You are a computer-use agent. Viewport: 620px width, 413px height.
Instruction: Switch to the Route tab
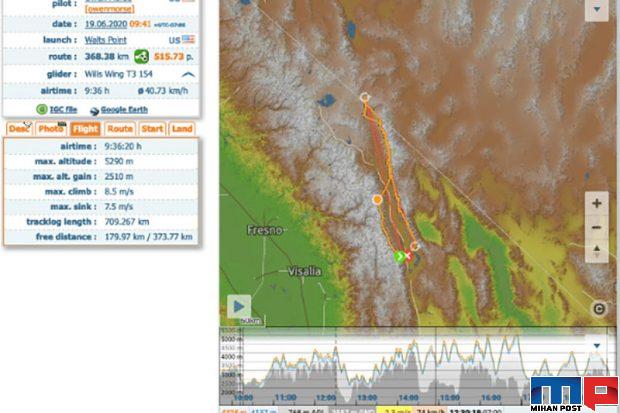pos(120,129)
